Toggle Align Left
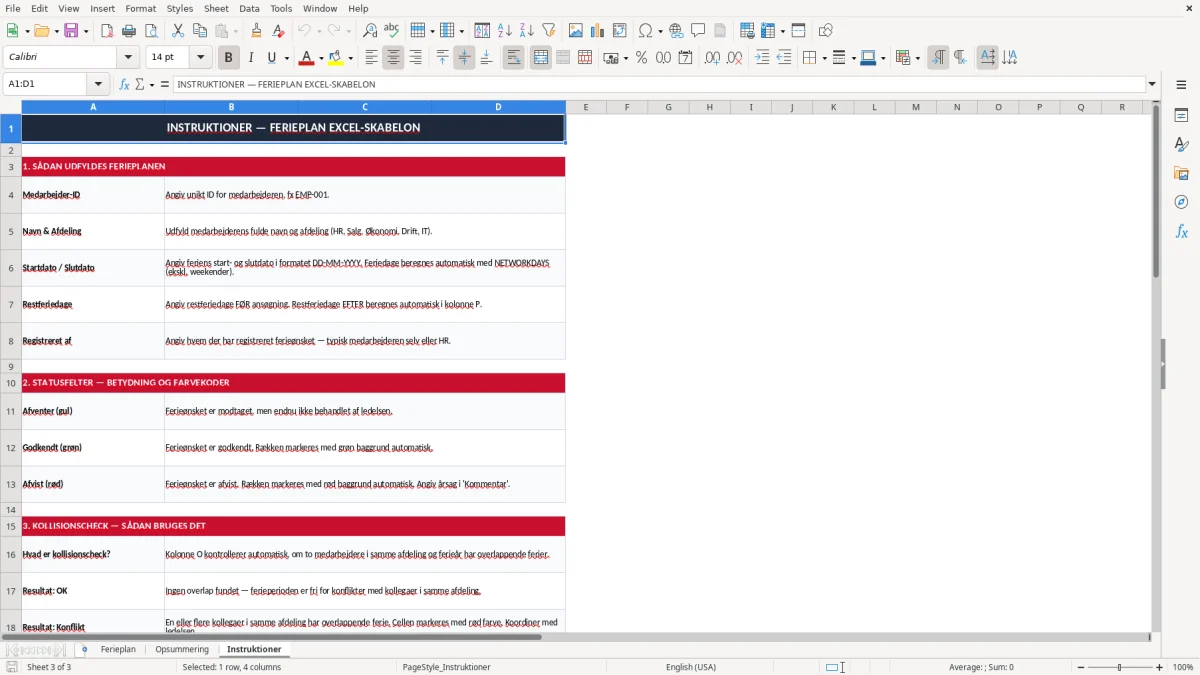 [371, 58]
